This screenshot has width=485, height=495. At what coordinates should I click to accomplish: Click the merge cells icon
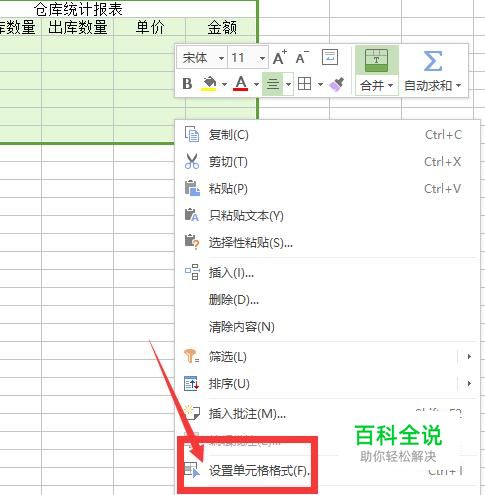[376, 60]
